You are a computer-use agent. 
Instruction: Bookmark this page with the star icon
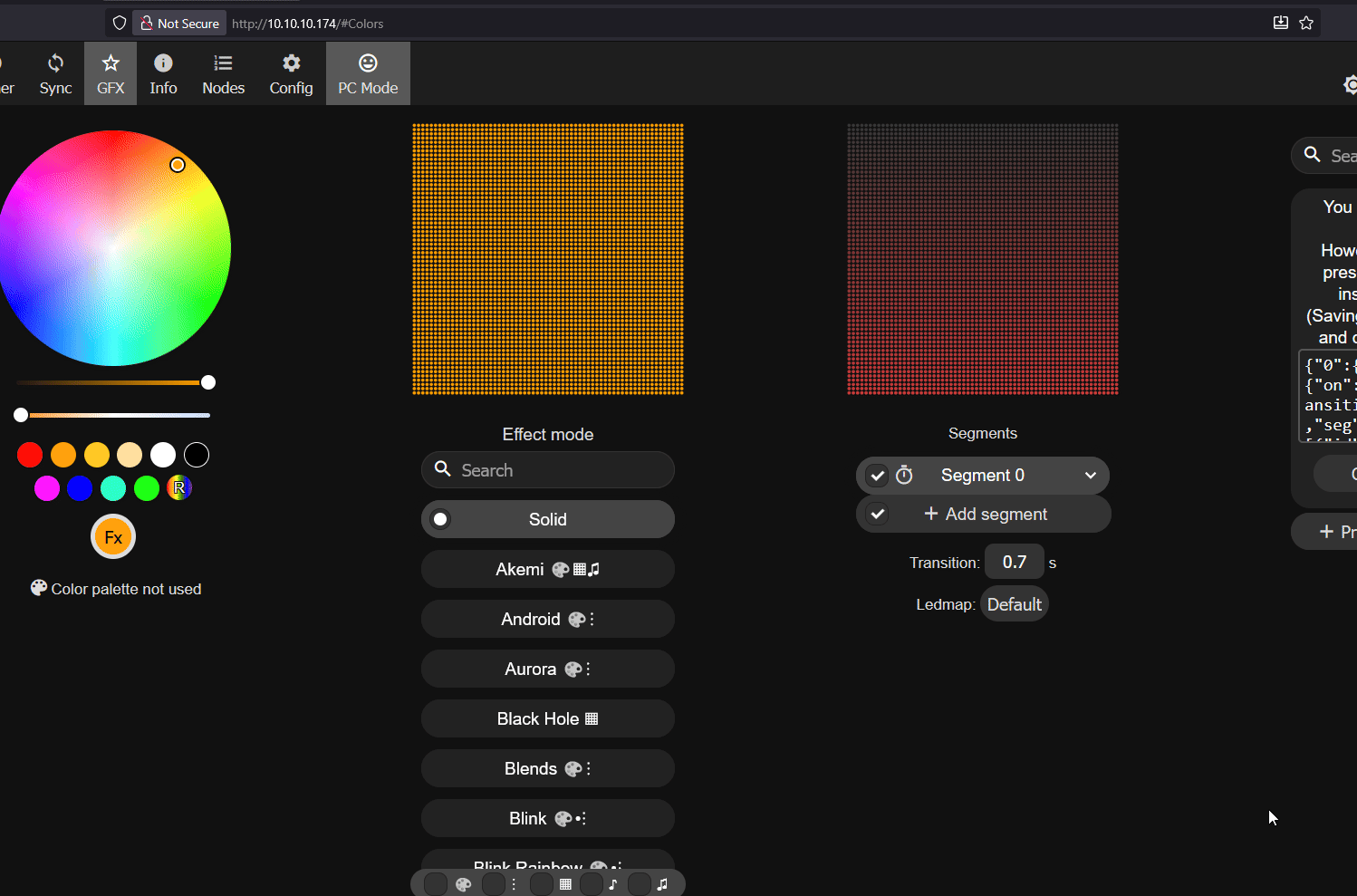coord(1306,23)
